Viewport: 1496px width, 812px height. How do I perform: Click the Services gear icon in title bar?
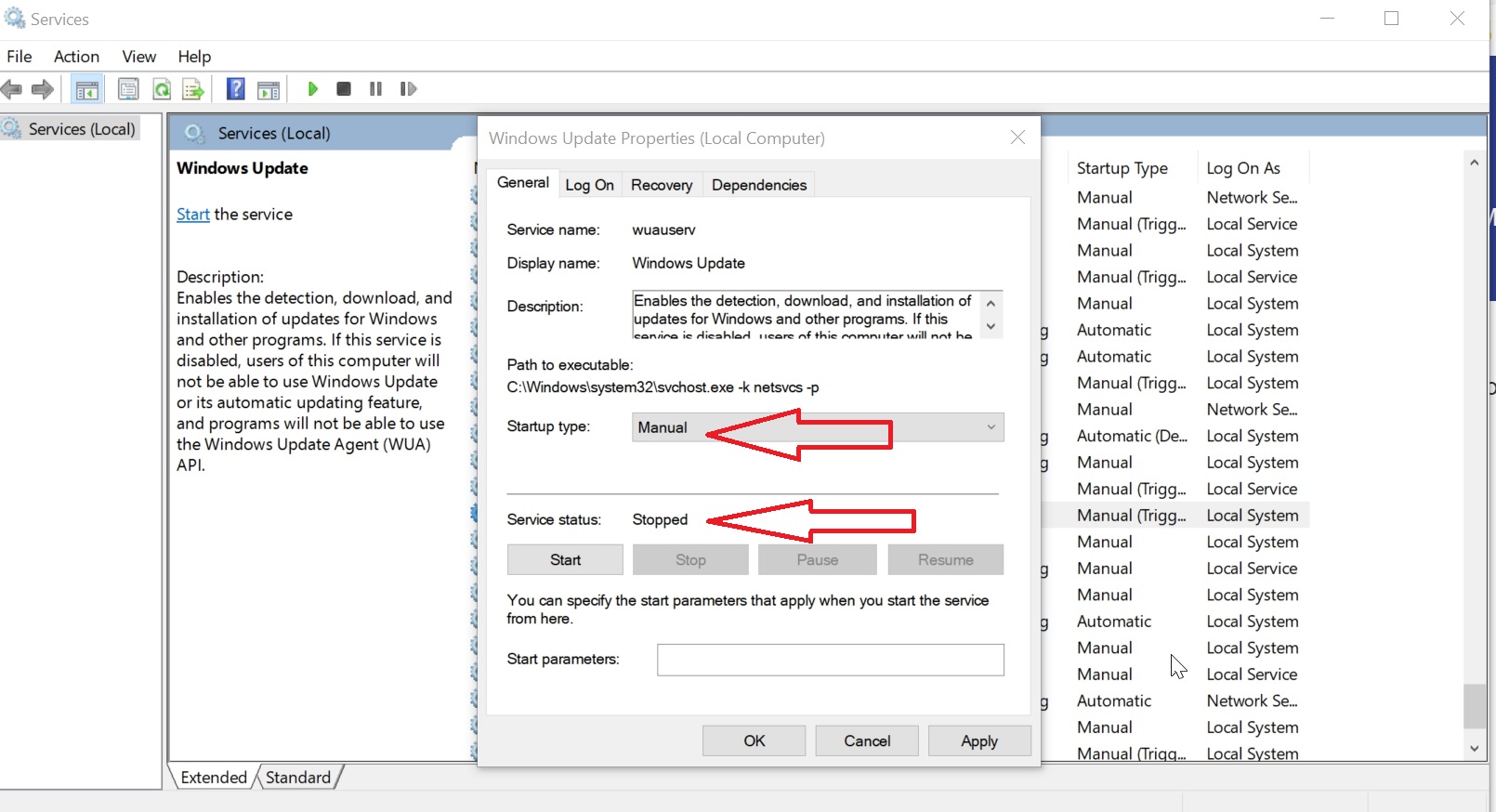click(x=15, y=18)
